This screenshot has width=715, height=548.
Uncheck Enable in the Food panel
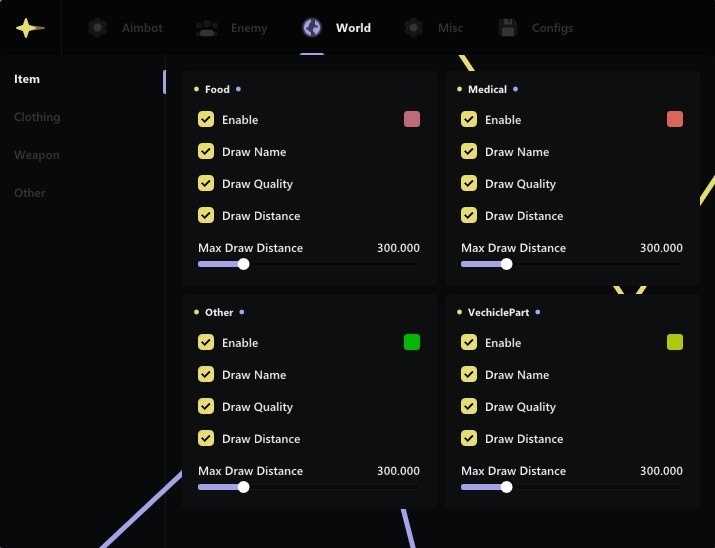[206, 120]
